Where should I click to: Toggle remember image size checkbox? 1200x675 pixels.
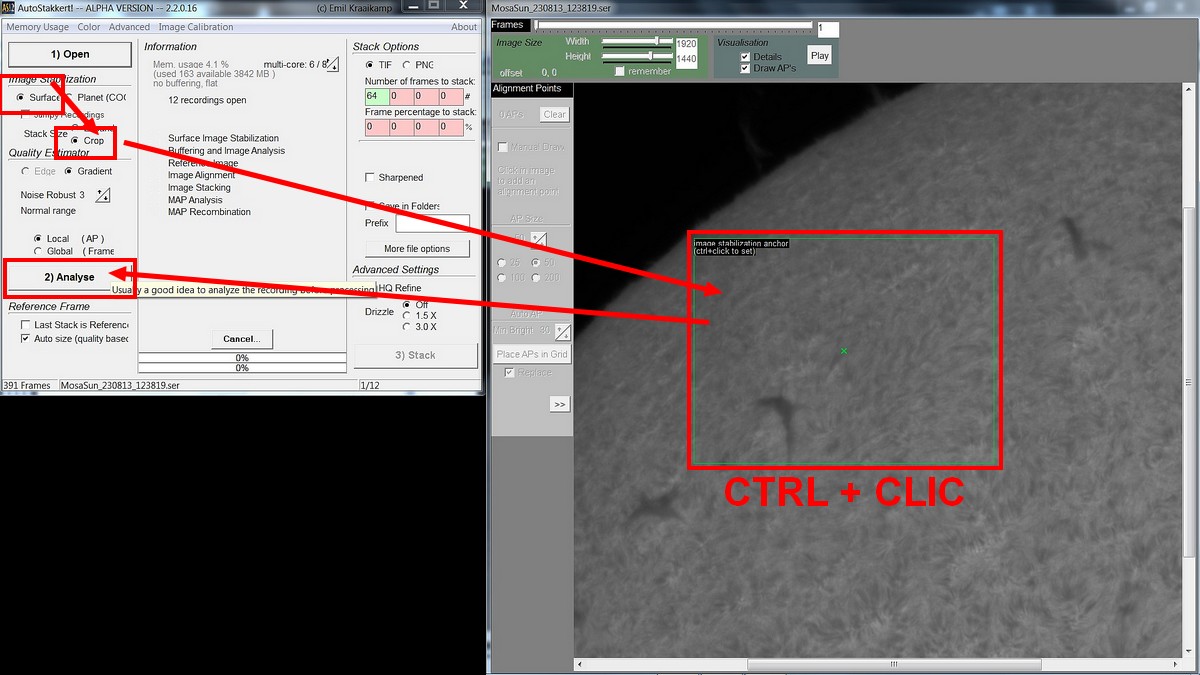click(621, 71)
